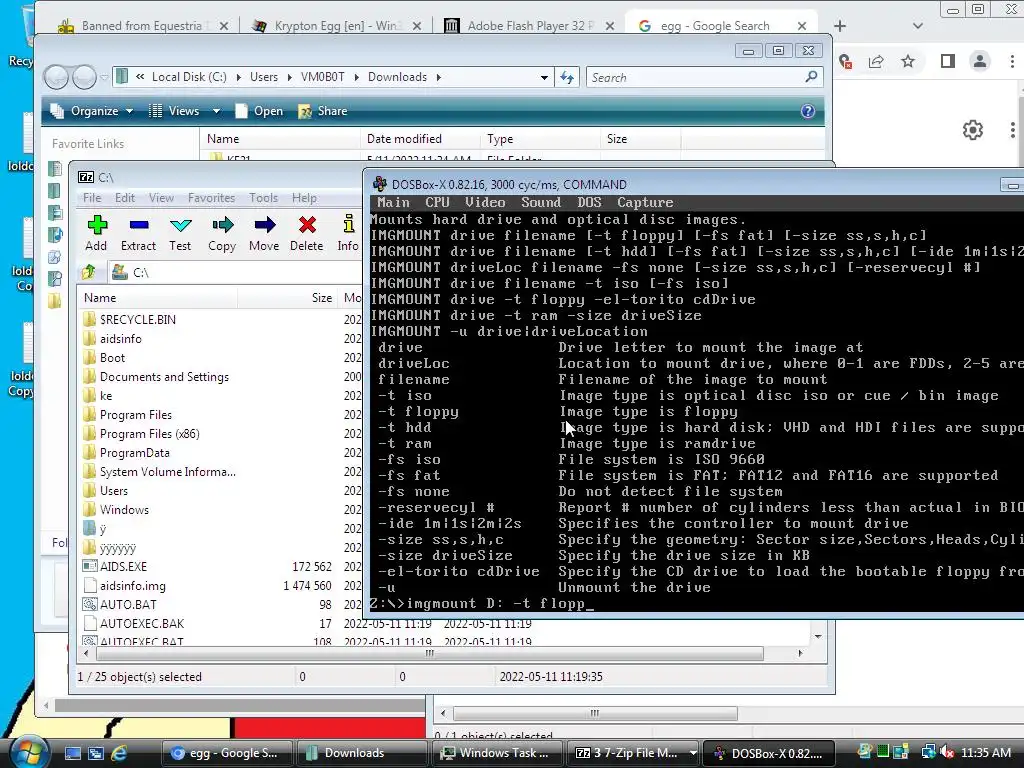Select the AUTO.BAT file

click(120, 605)
